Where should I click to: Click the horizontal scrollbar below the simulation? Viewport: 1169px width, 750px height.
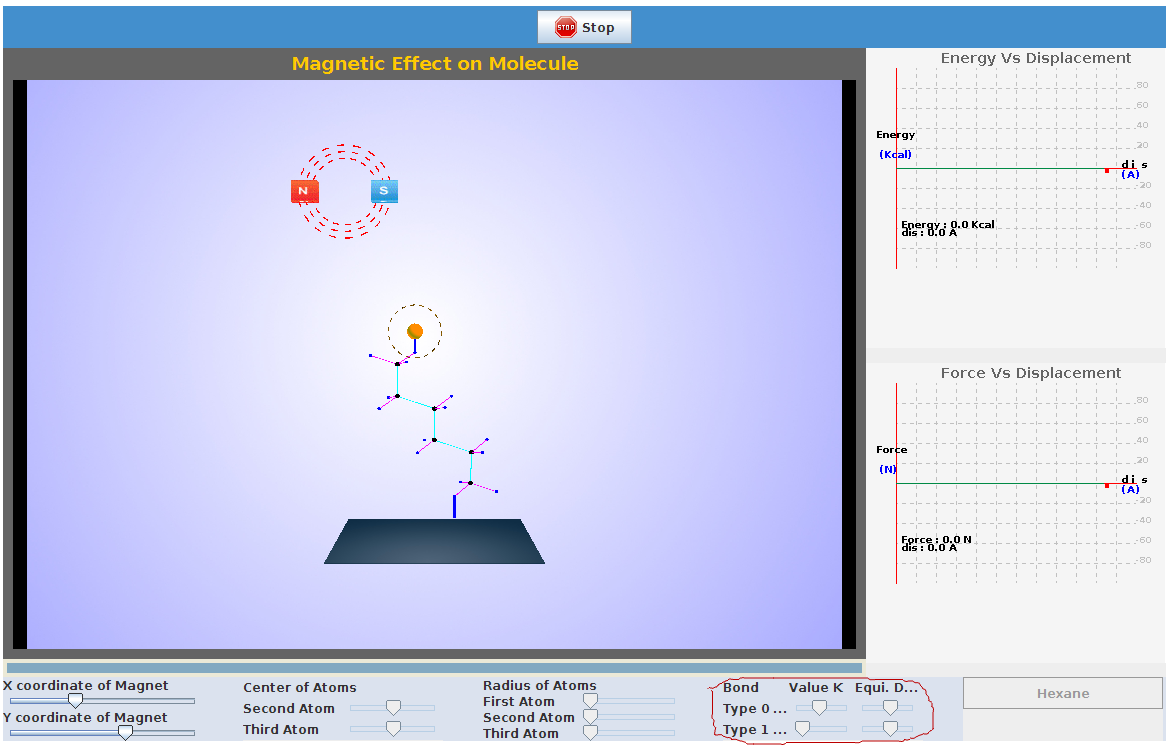(x=434, y=669)
